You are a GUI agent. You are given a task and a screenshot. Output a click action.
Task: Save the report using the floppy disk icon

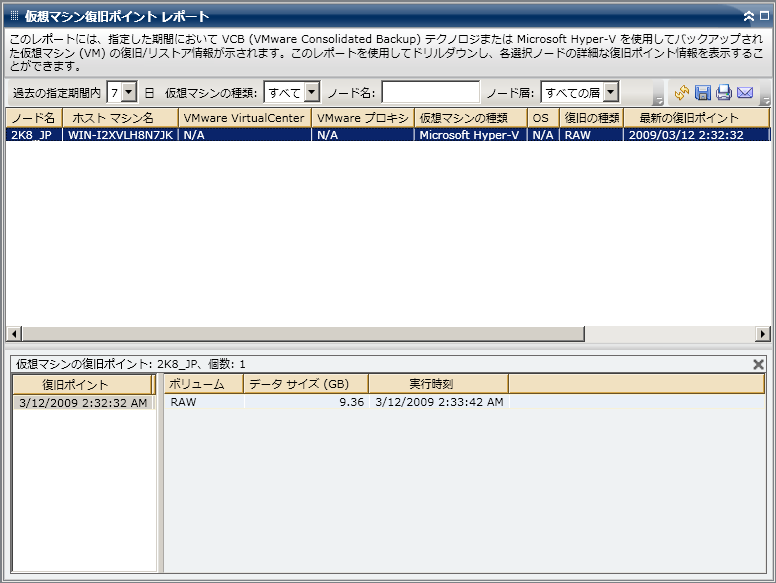[703, 93]
